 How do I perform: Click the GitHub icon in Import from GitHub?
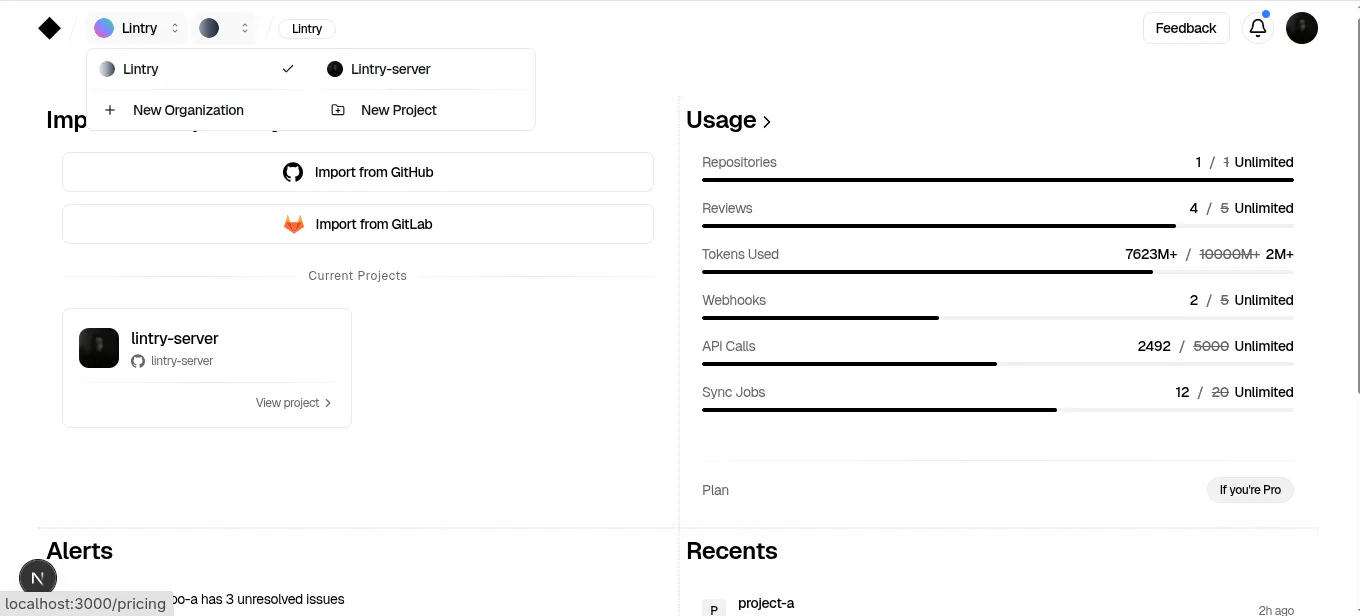click(292, 172)
